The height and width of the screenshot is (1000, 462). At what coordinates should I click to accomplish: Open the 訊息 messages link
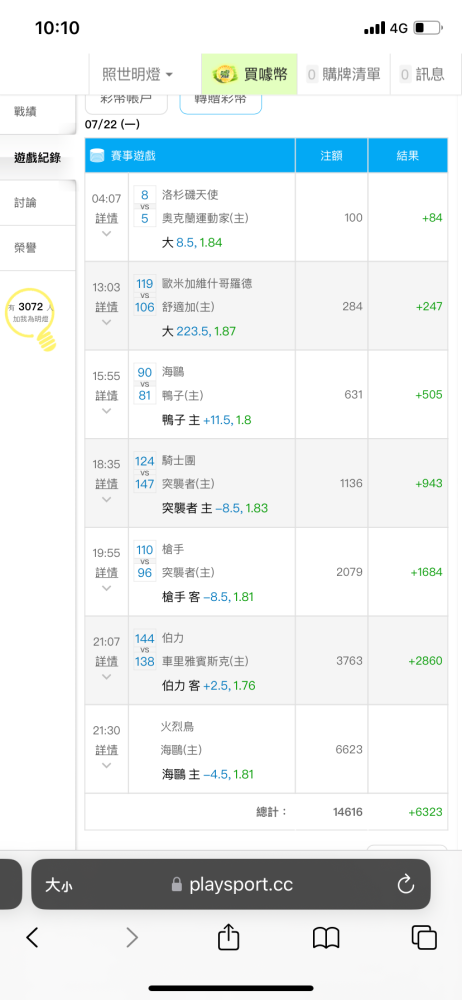point(422,74)
